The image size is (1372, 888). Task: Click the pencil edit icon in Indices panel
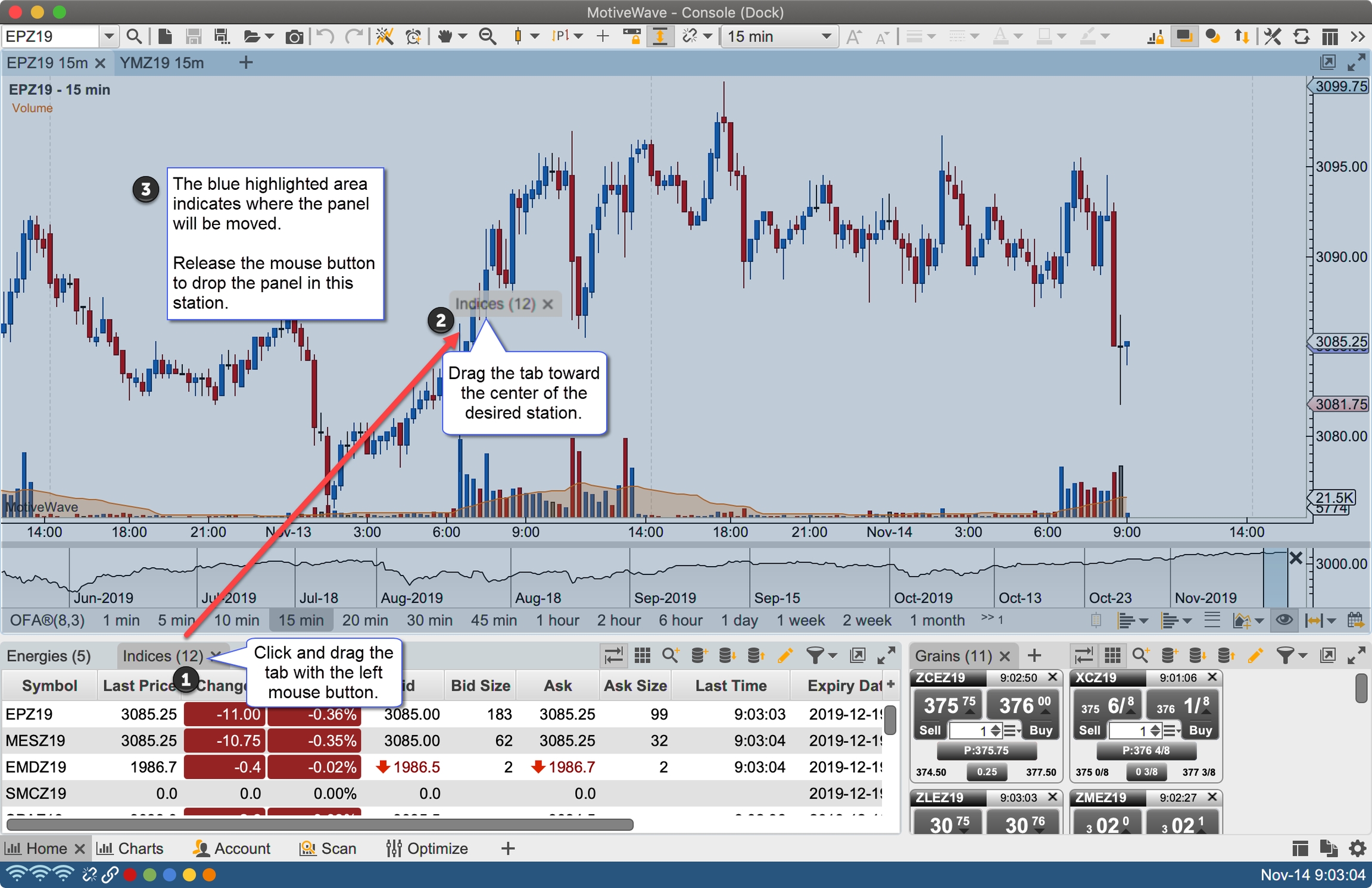pyautogui.click(x=785, y=655)
